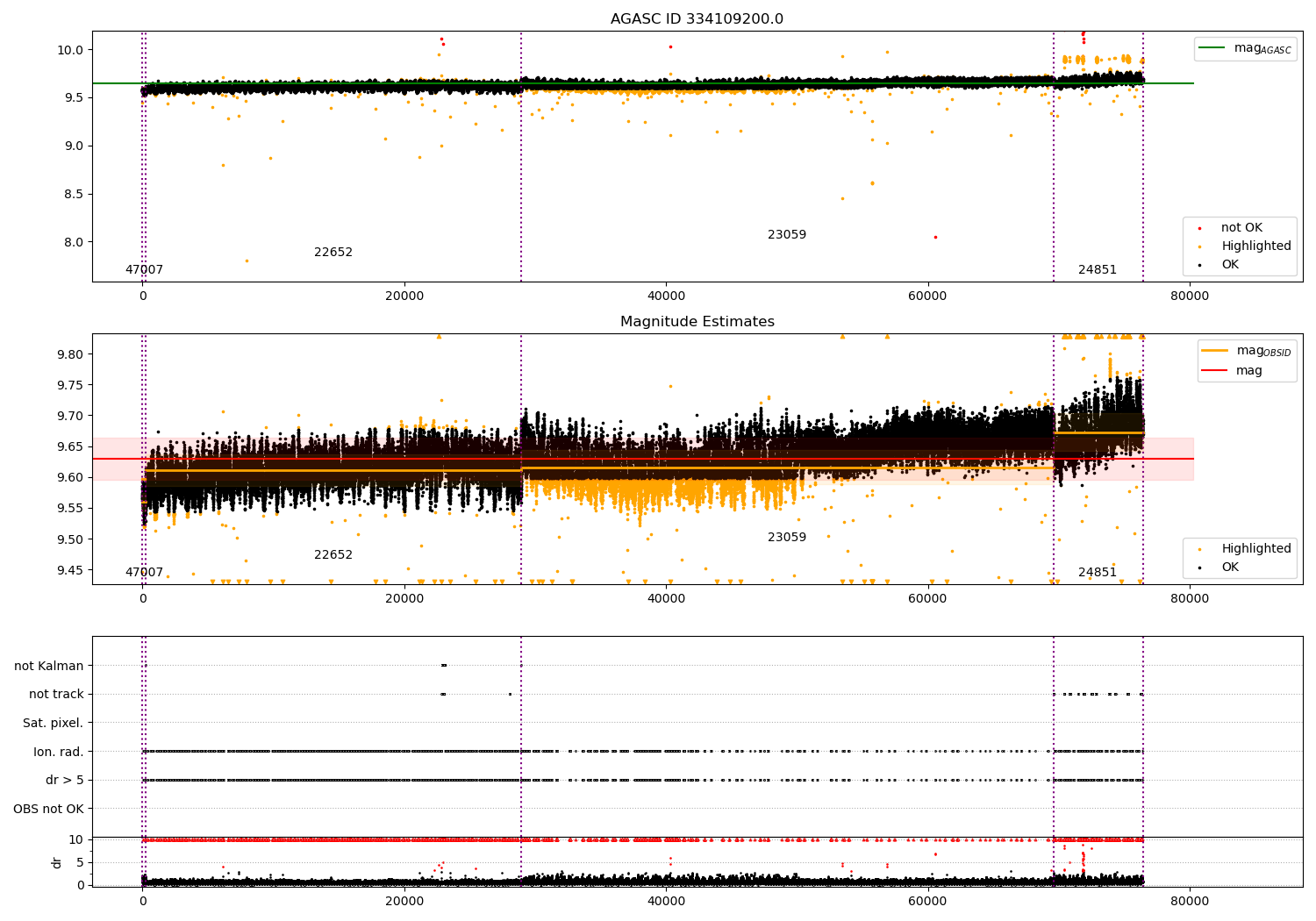Screen dimensions: 1316x921
Task: Click the "not Kalman" row label
Action: (49, 667)
